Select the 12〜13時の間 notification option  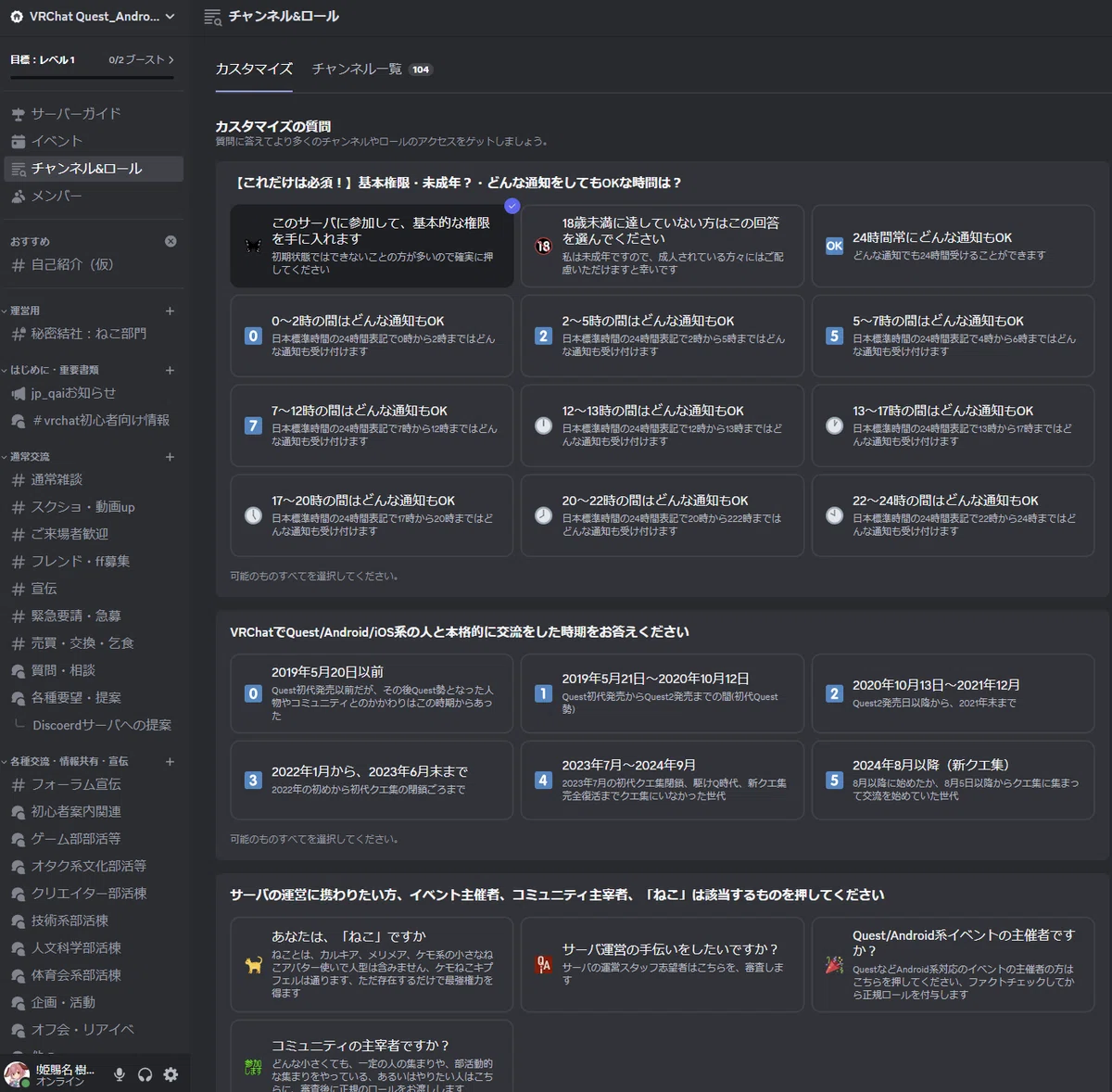(x=662, y=425)
